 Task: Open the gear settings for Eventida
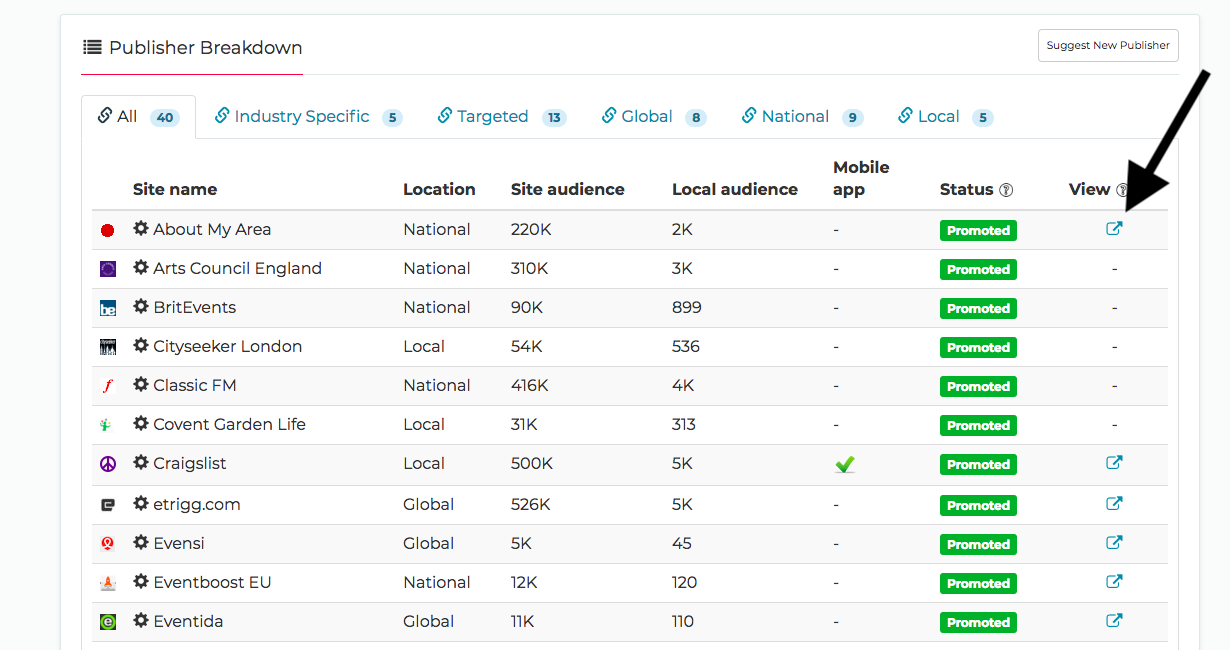click(141, 621)
